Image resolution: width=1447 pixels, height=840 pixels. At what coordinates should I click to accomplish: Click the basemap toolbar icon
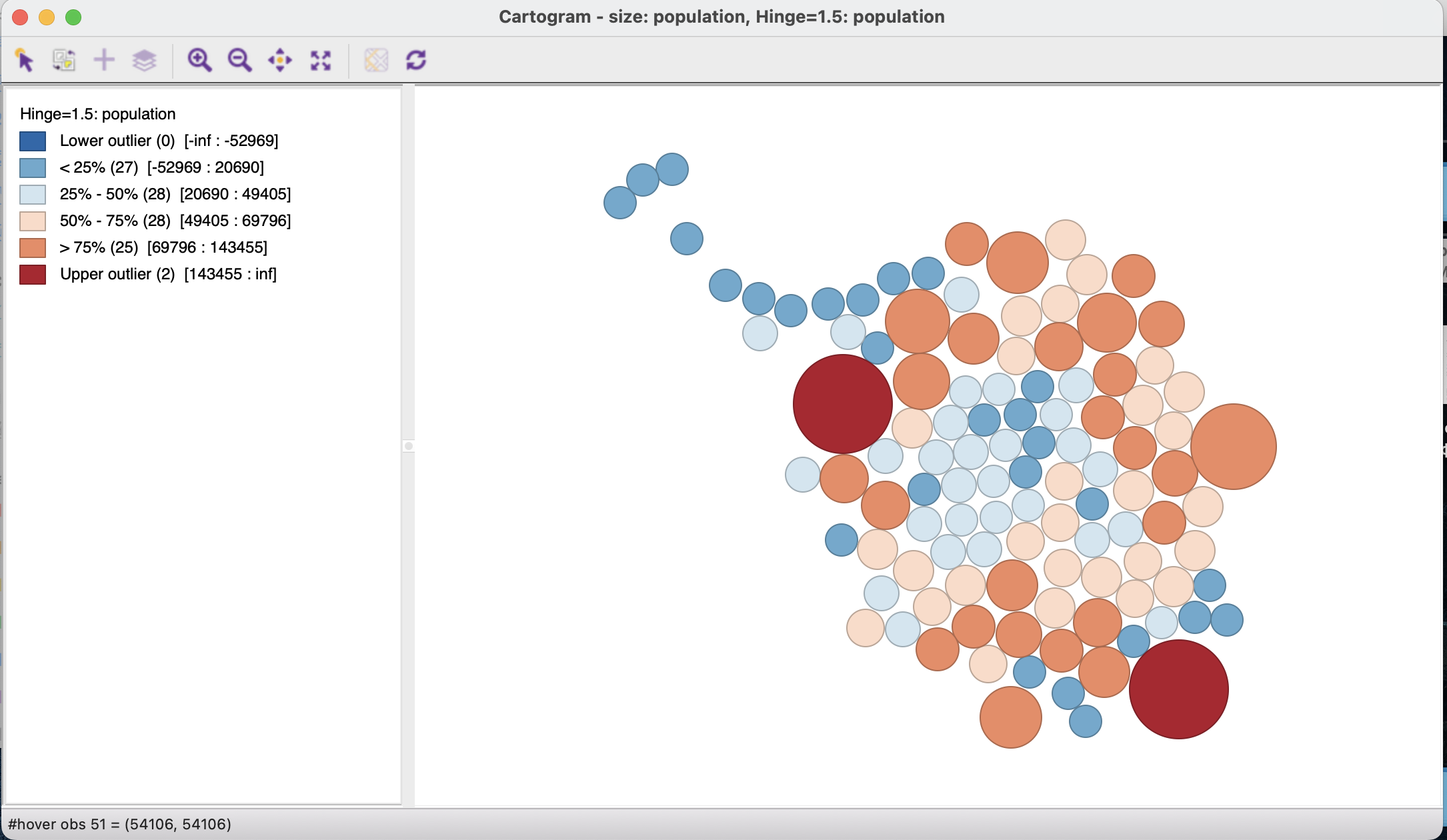[376, 60]
